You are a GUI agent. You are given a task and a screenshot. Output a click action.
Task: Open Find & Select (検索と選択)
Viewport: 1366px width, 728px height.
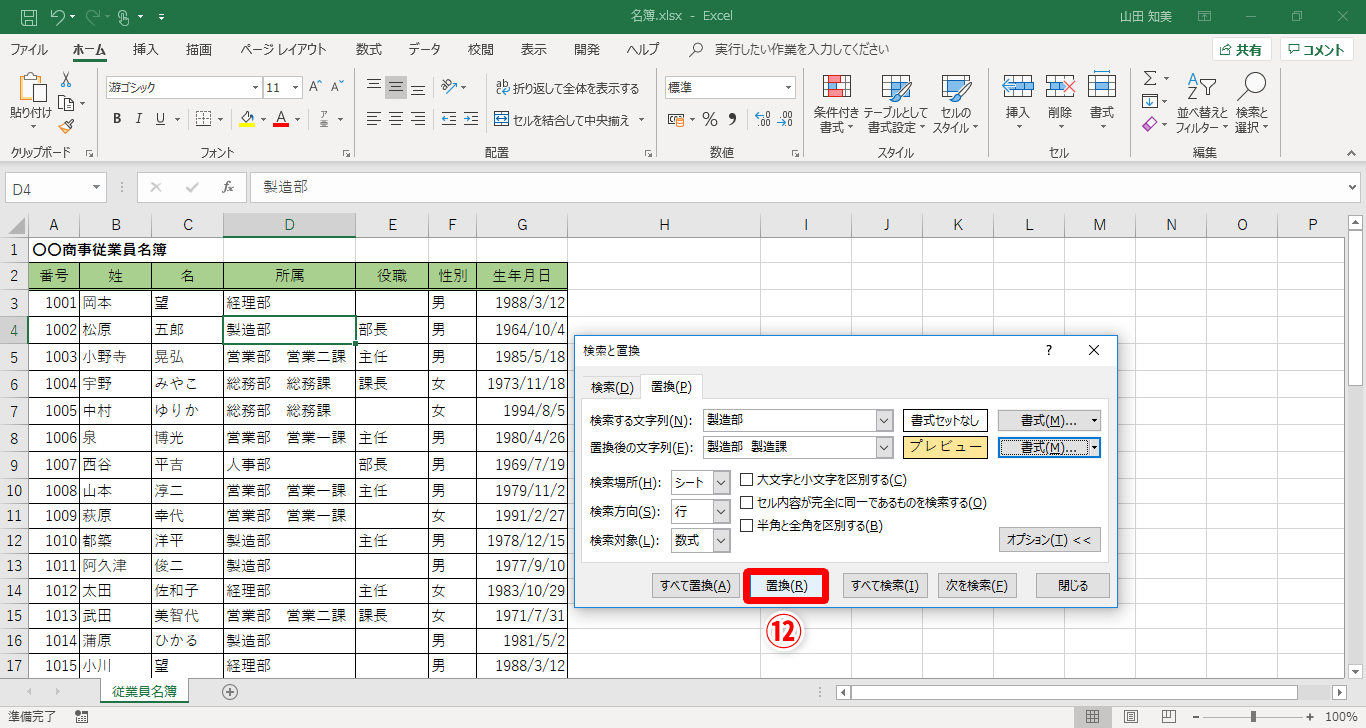pos(1251,104)
